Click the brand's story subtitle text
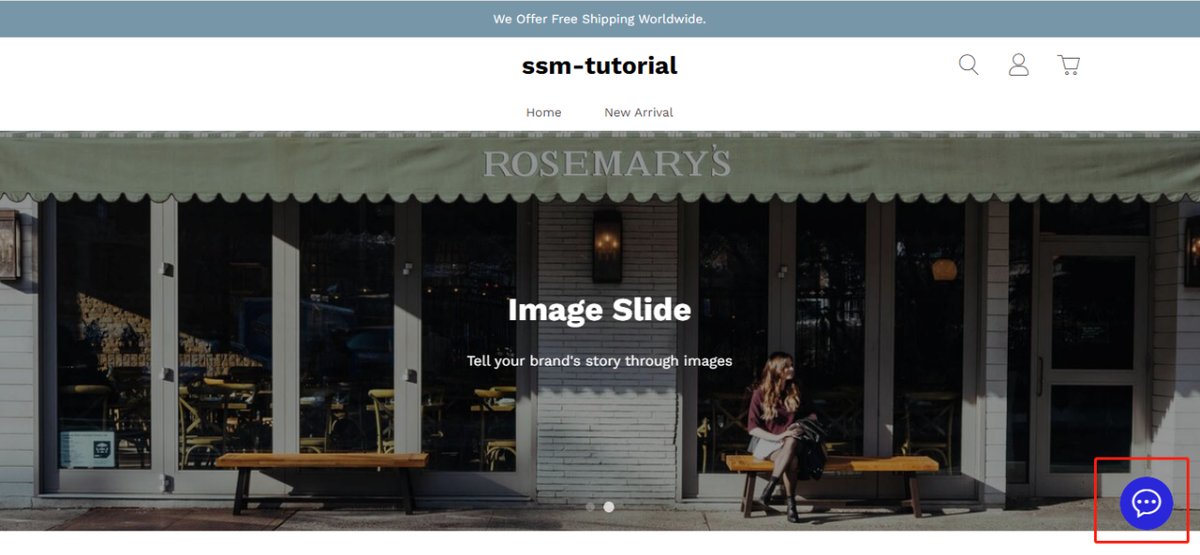1200x555 pixels. tap(599, 360)
